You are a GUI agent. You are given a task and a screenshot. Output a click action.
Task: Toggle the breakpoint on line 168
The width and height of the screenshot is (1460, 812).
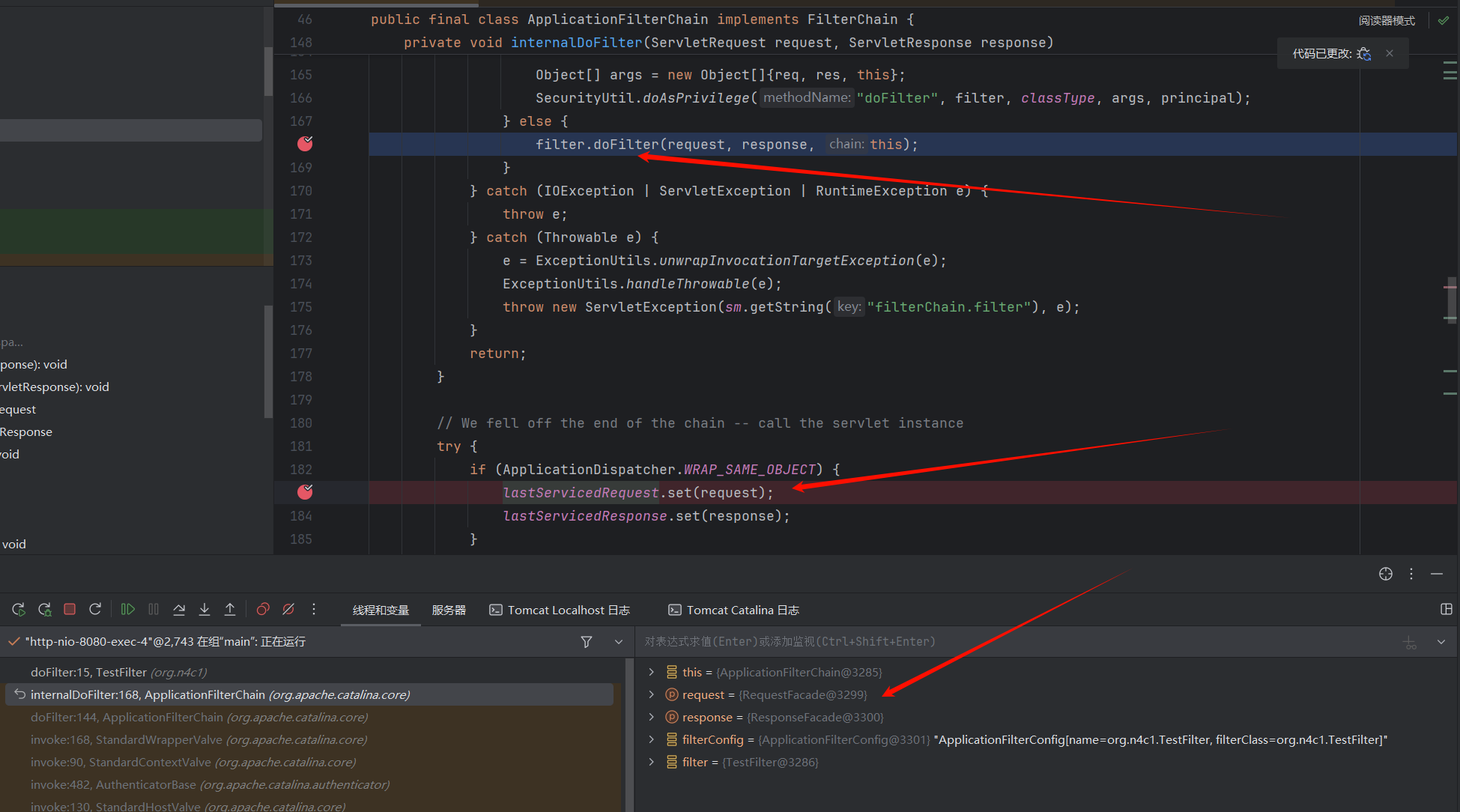coord(305,144)
